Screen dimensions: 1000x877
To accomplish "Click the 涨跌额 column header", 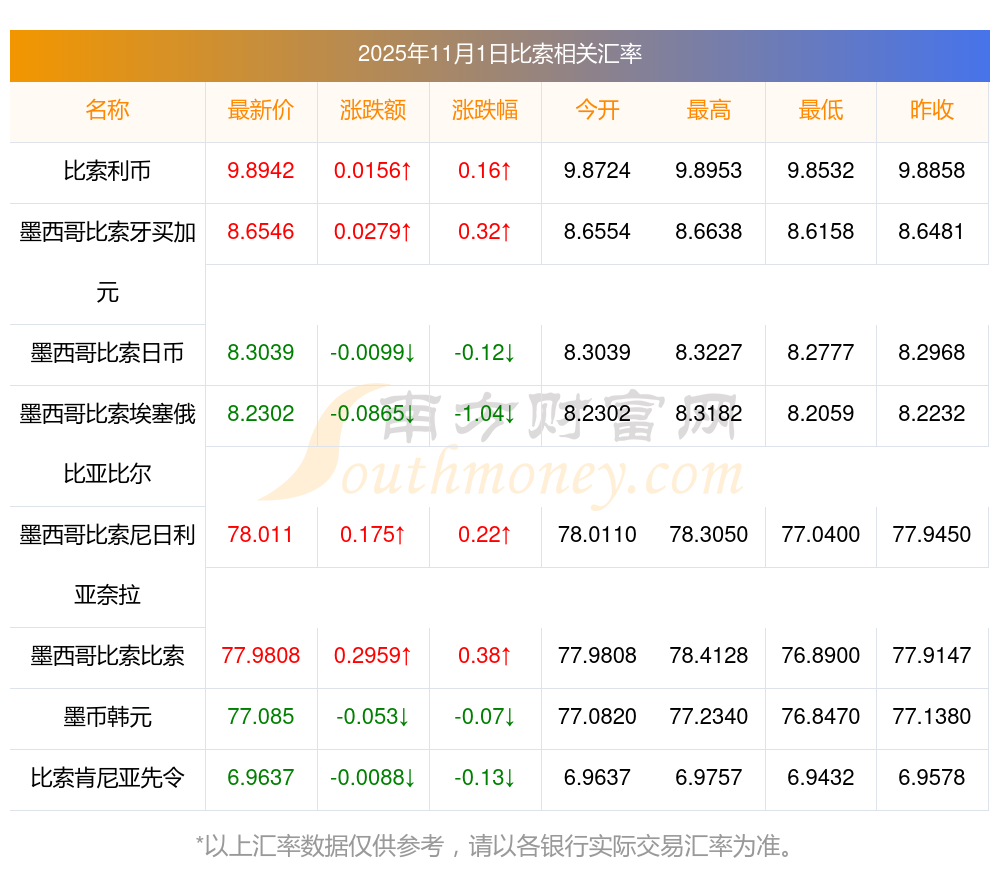I will [x=373, y=110].
